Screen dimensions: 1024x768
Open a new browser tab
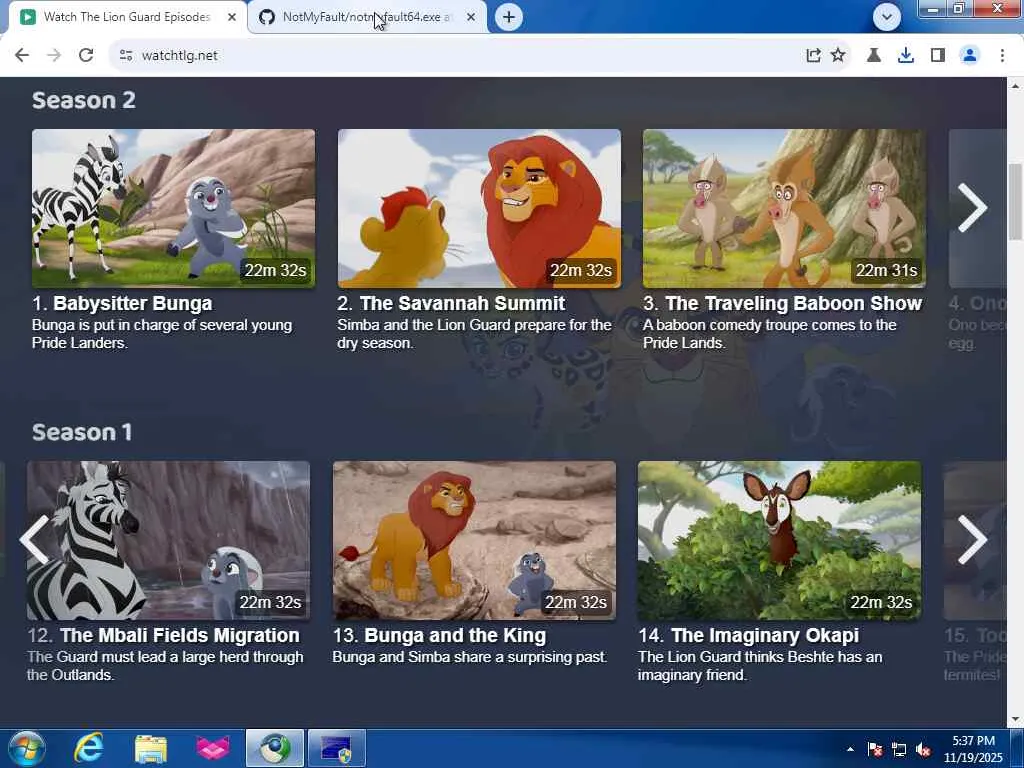(x=509, y=17)
